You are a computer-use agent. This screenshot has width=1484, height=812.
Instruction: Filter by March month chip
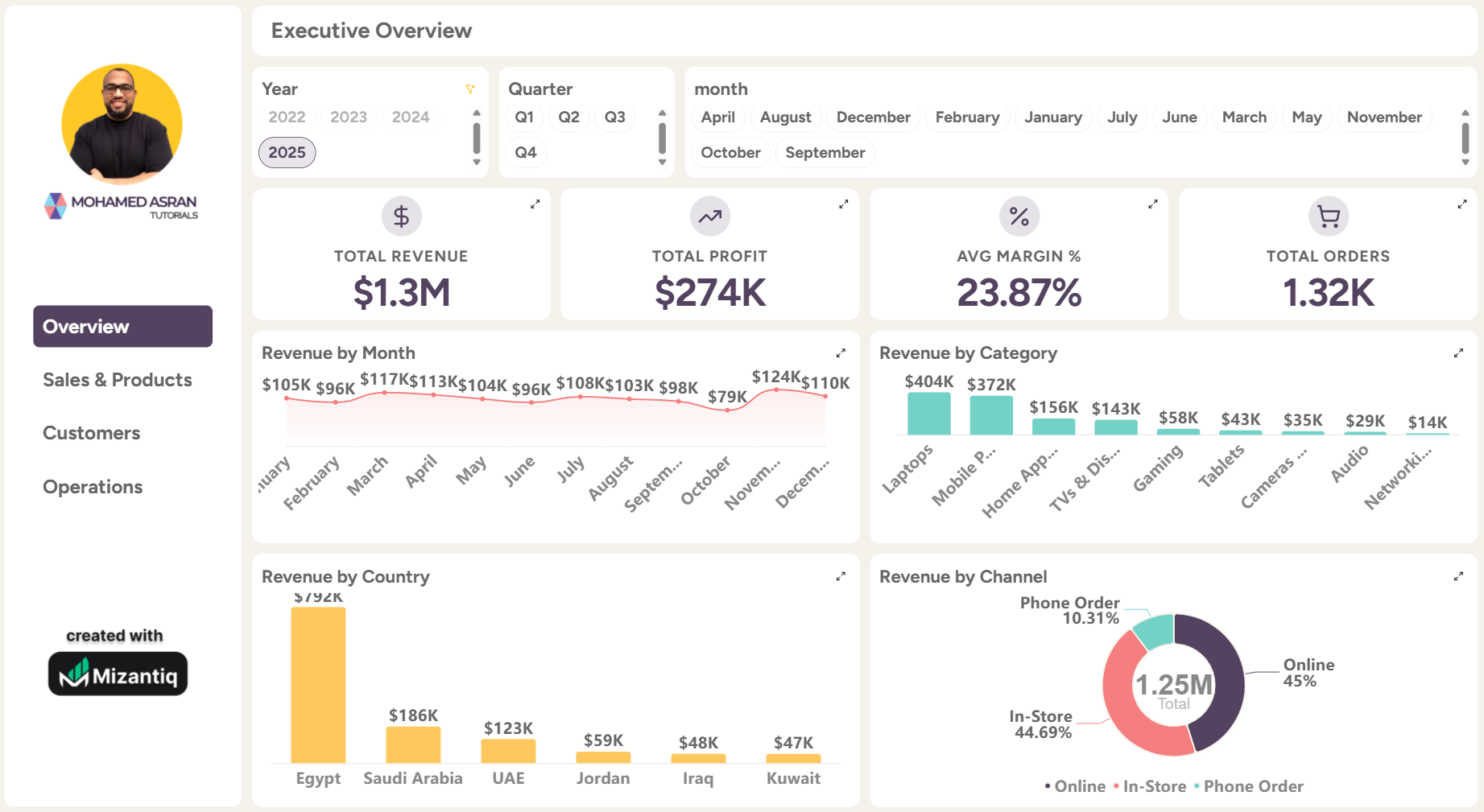tap(1244, 117)
